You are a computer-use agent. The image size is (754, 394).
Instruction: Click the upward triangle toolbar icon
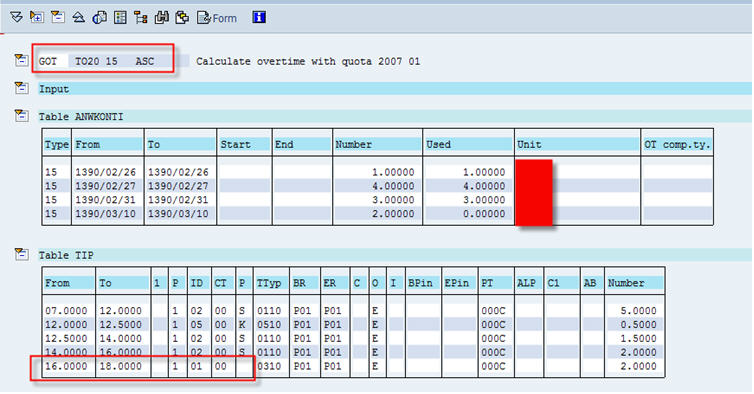78,18
